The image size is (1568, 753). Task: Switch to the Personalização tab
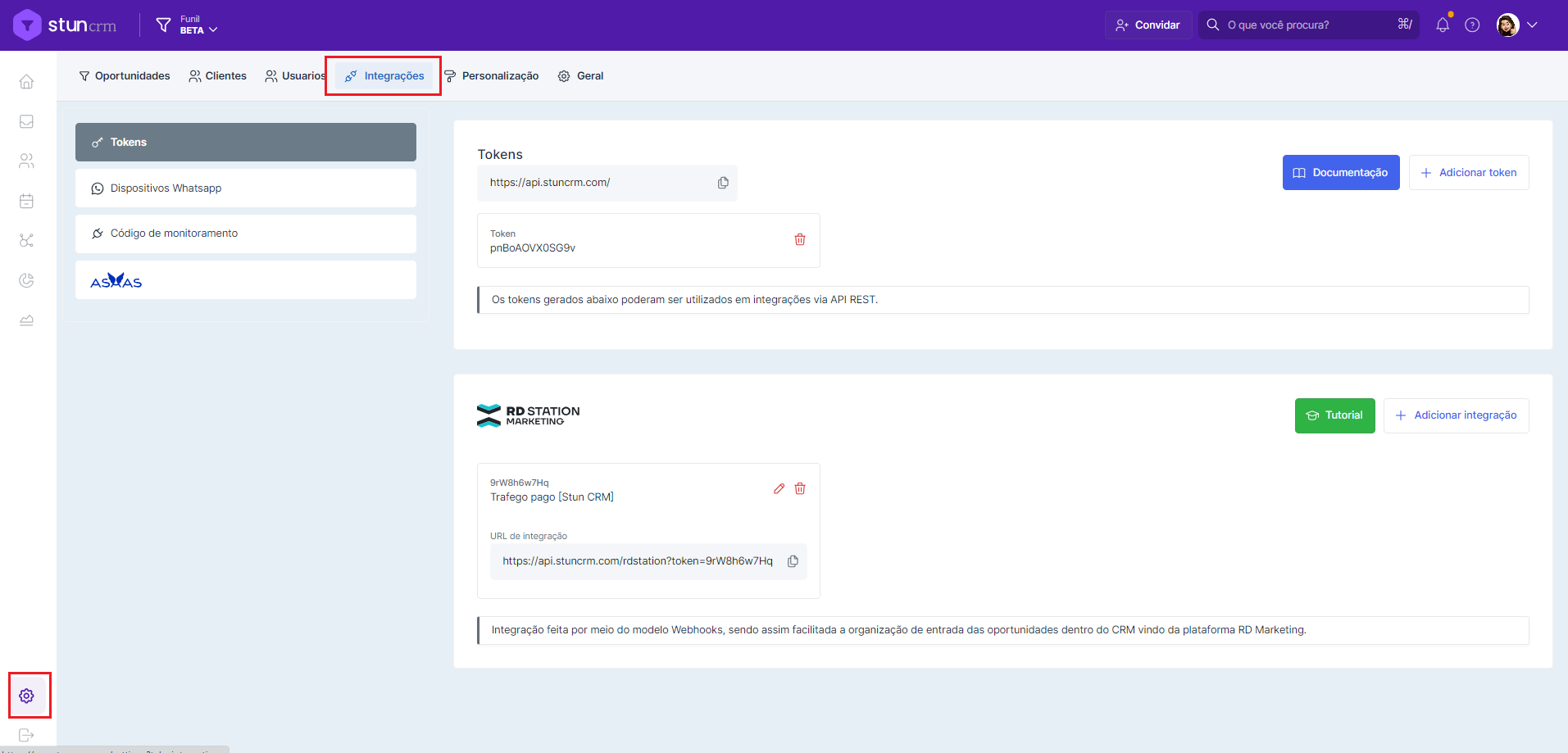click(492, 76)
